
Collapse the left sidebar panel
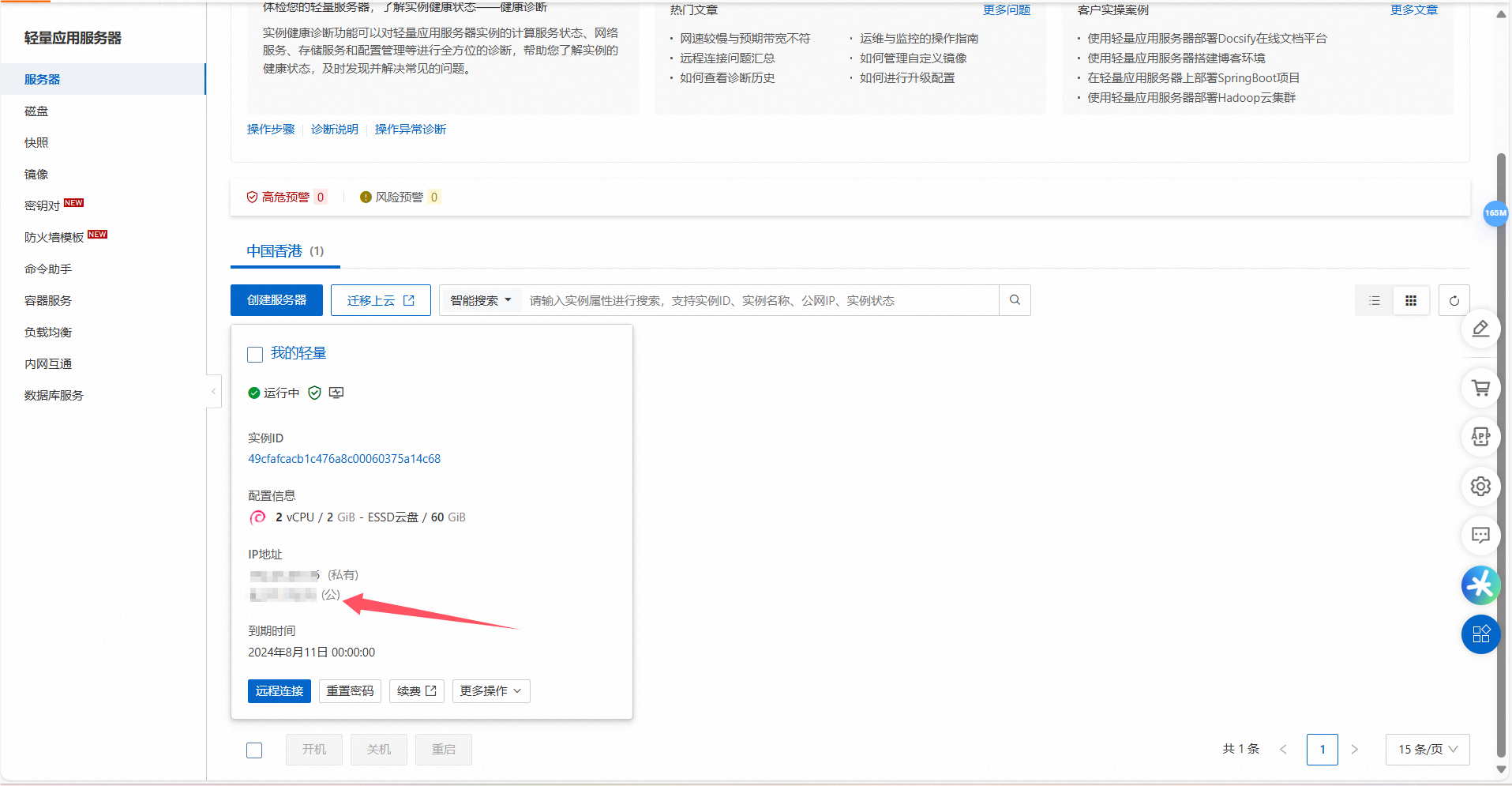tap(213, 391)
